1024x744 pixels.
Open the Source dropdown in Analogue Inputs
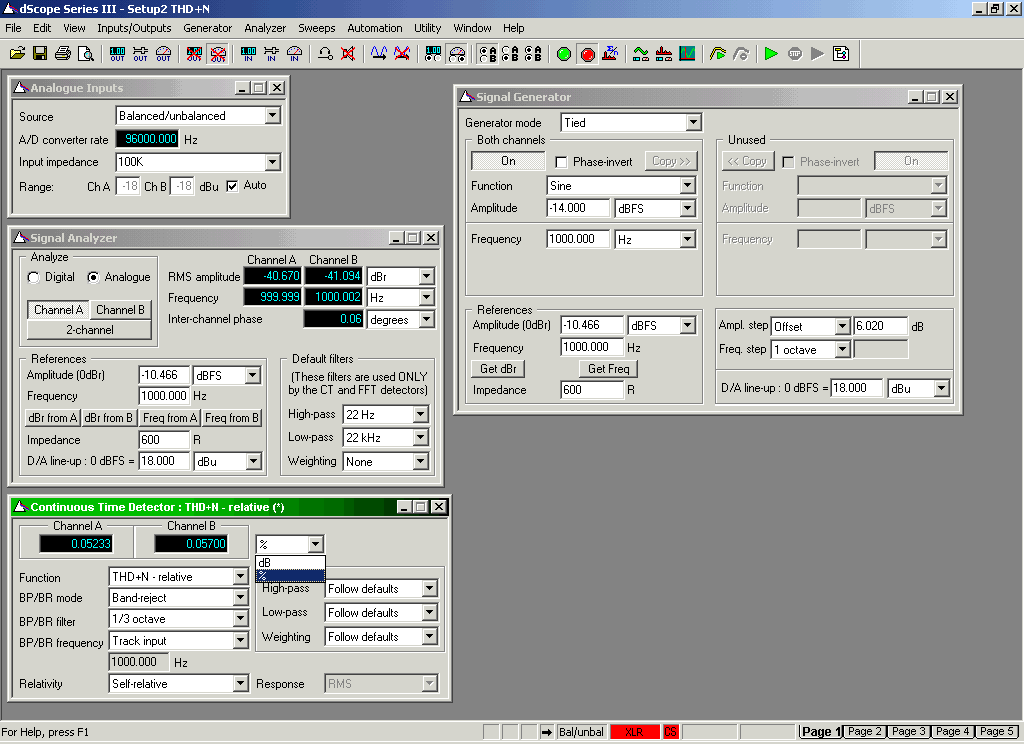[x=272, y=116]
